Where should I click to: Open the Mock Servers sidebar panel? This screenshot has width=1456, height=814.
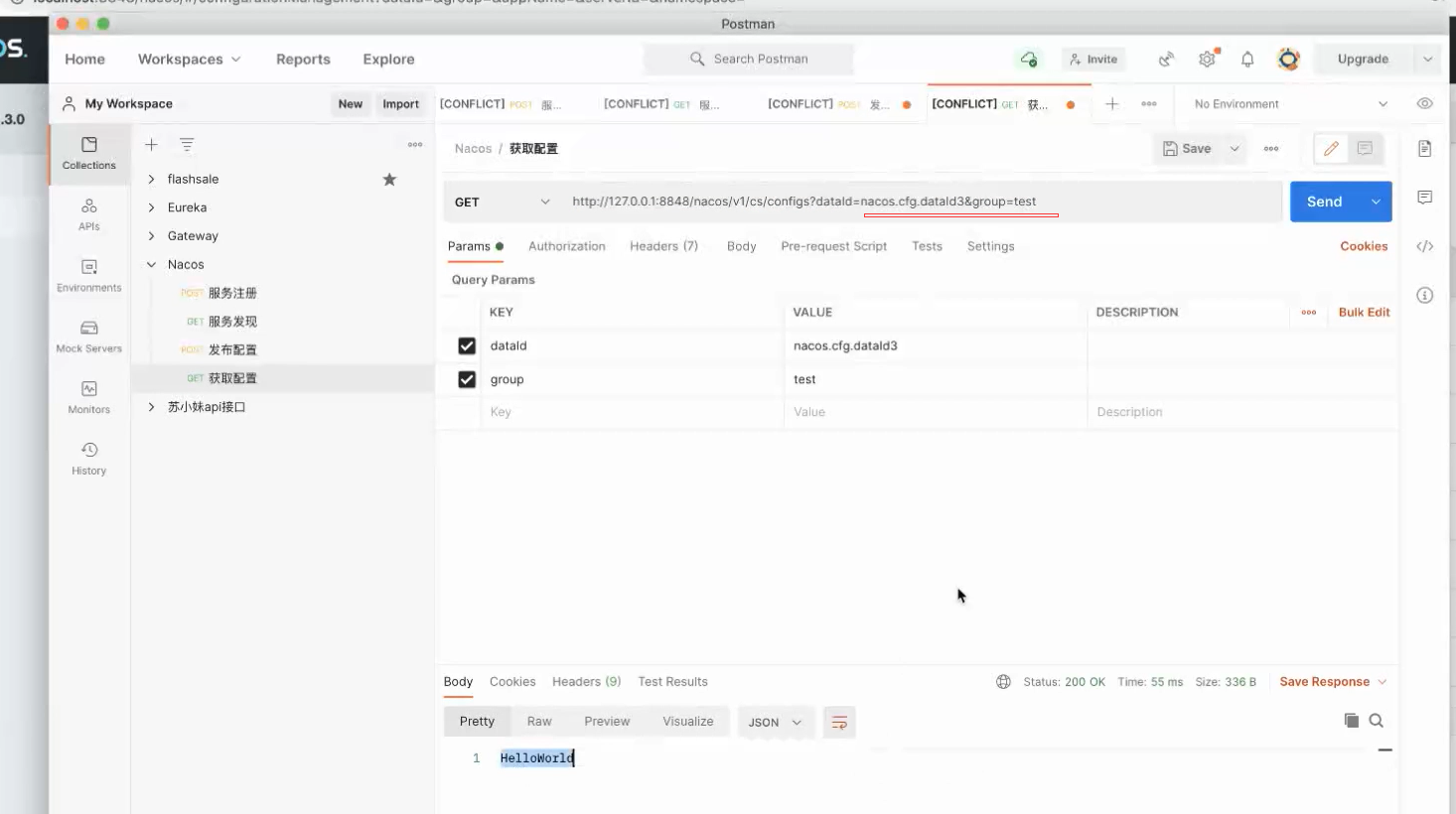click(x=89, y=337)
